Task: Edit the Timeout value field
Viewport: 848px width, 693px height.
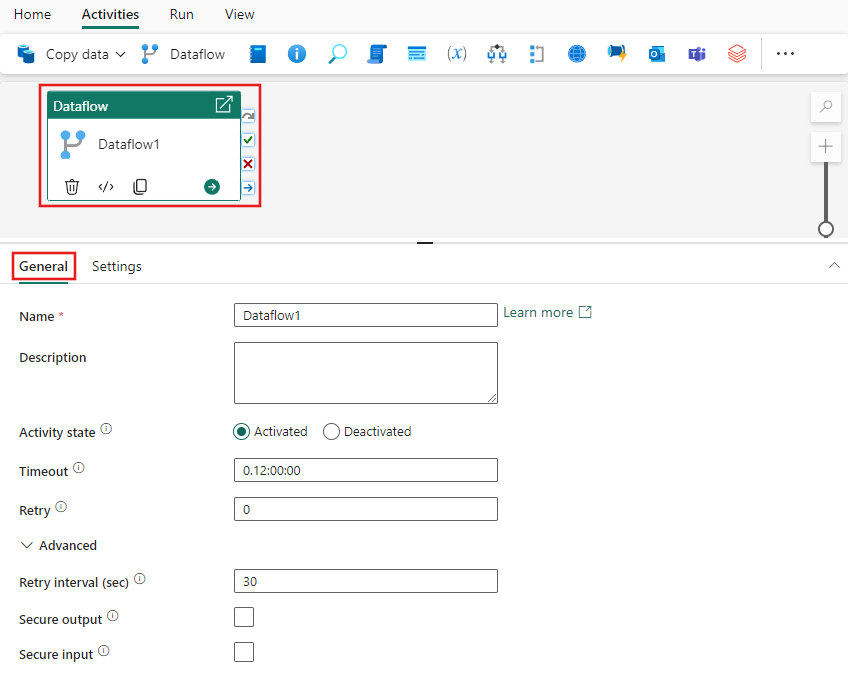Action: pyautogui.click(x=365, y=470)
